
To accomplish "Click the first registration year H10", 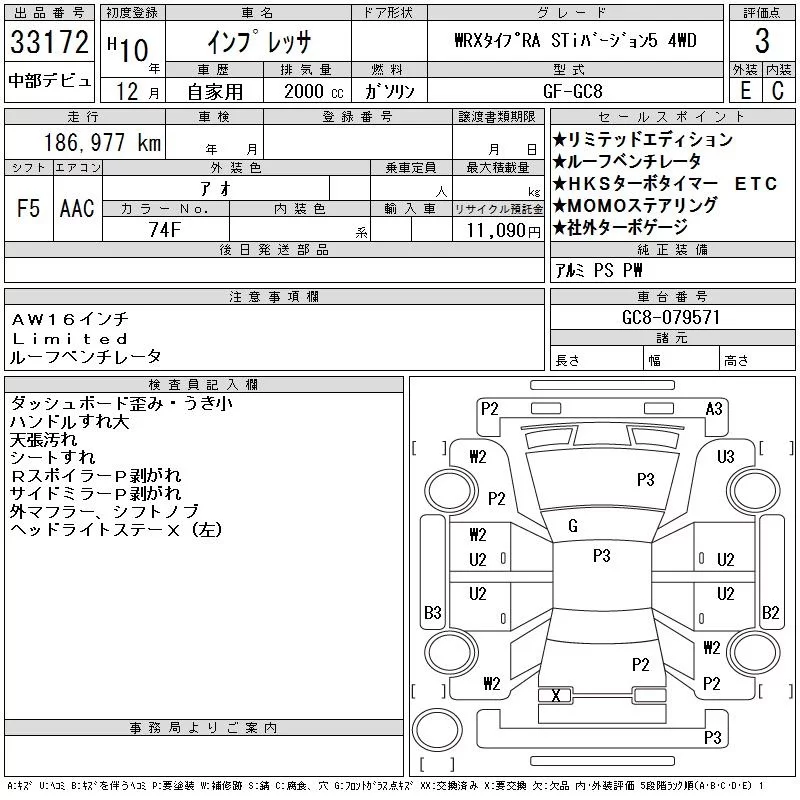I will [x=128, y=49].
